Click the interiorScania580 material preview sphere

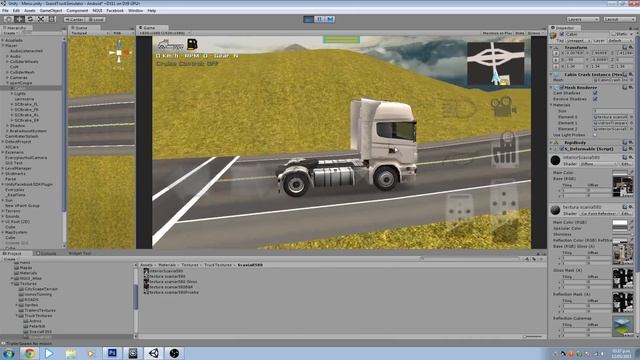pyautogui.click(x=555, y=160)
